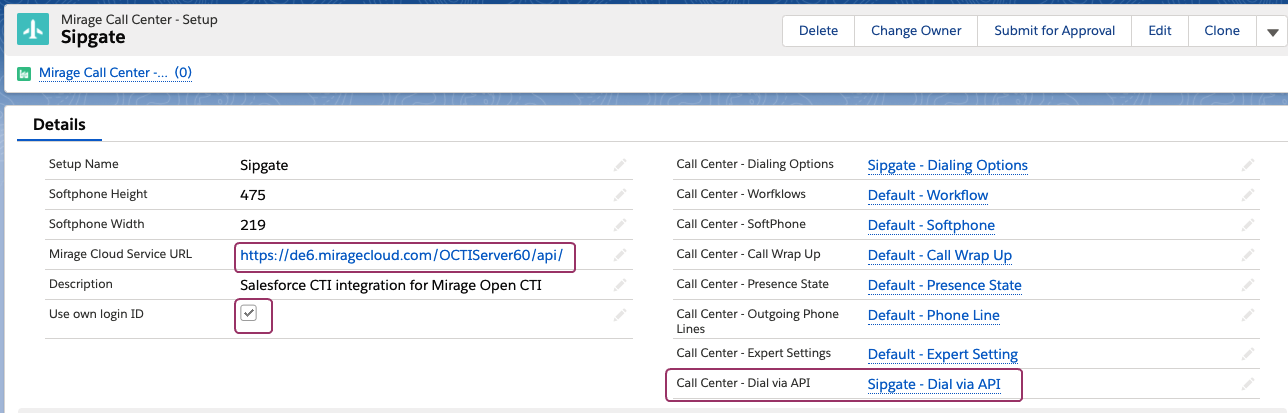
Task: Click Mirage Call Center - Setup header text
Action: click(139, 19)
